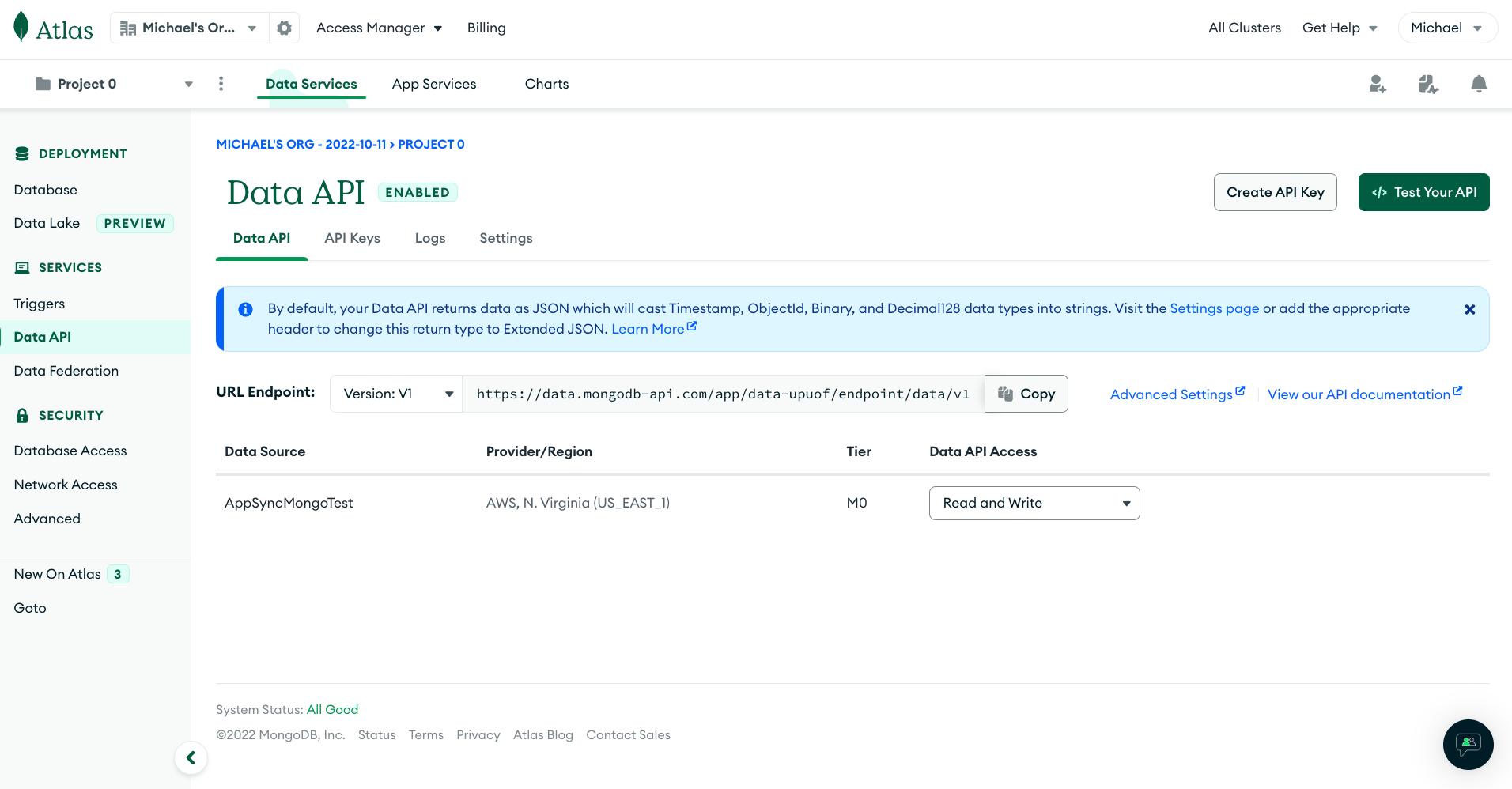Switch to App Services tab
The width and height of the screenshot is (1512, 789).
tap(434, 84)
